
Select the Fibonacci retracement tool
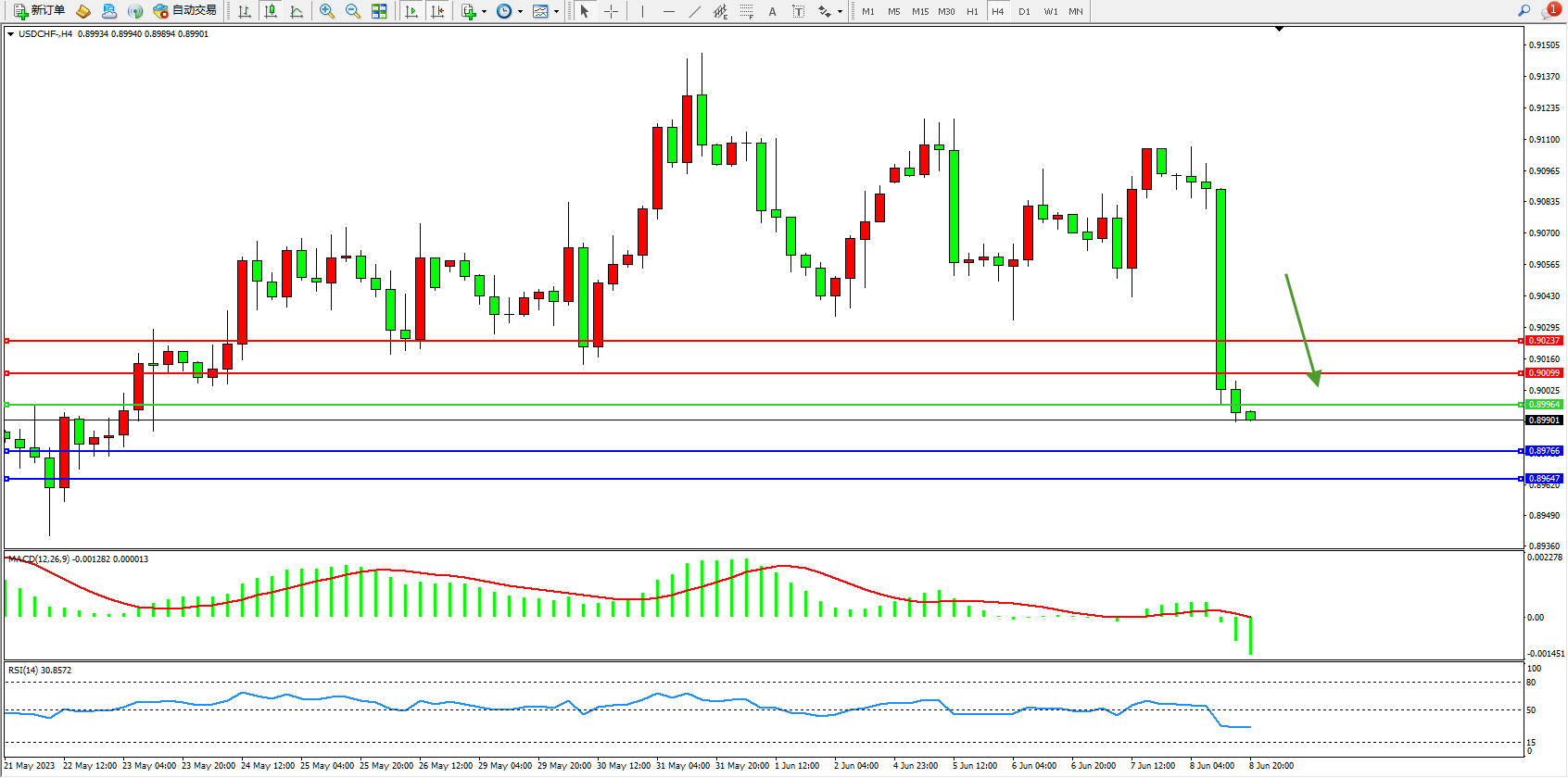(747, 11)
